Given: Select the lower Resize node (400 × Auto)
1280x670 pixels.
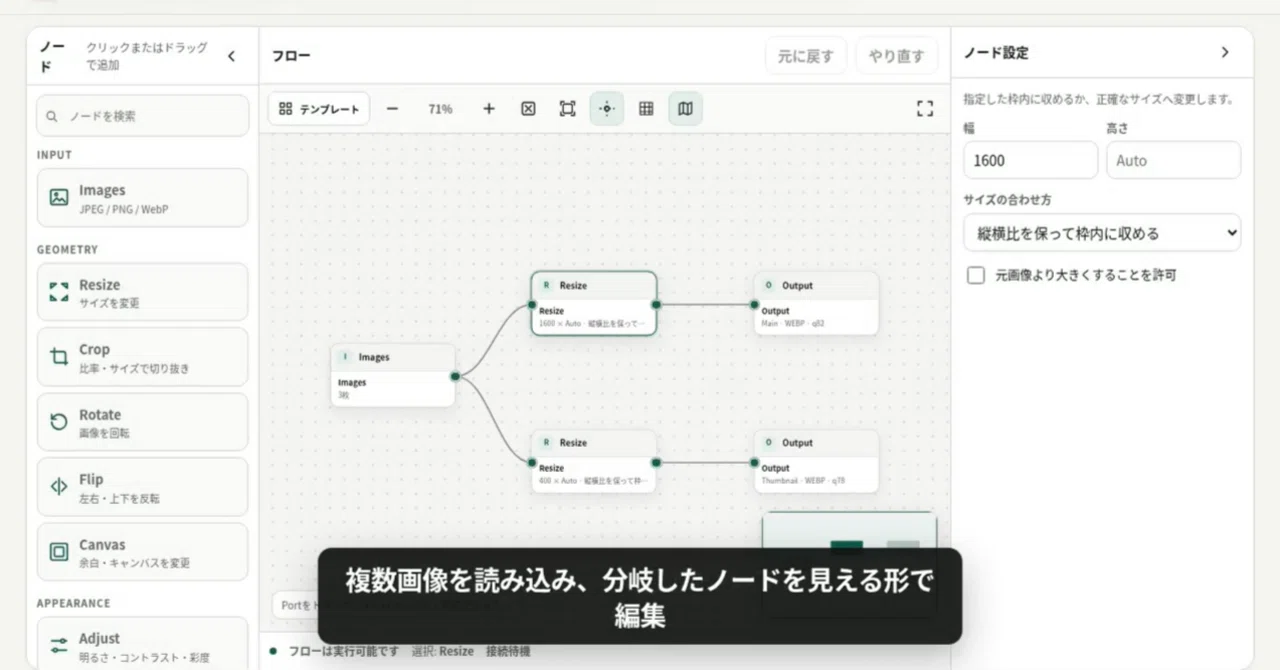Looking at the screenshot, I should coord(594,461).
